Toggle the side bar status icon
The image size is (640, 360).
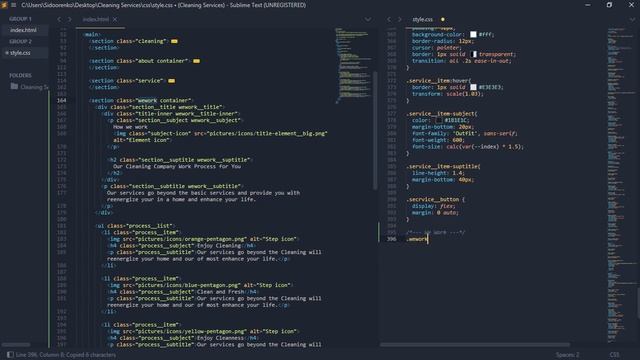pos(10,355)
